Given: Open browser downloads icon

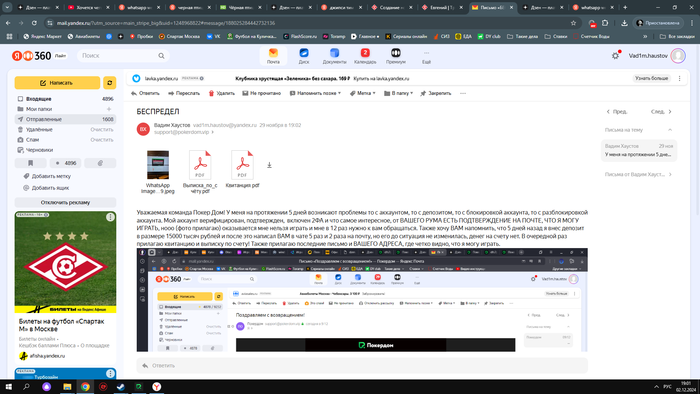Looking at the screenshot, I should 624,23.
